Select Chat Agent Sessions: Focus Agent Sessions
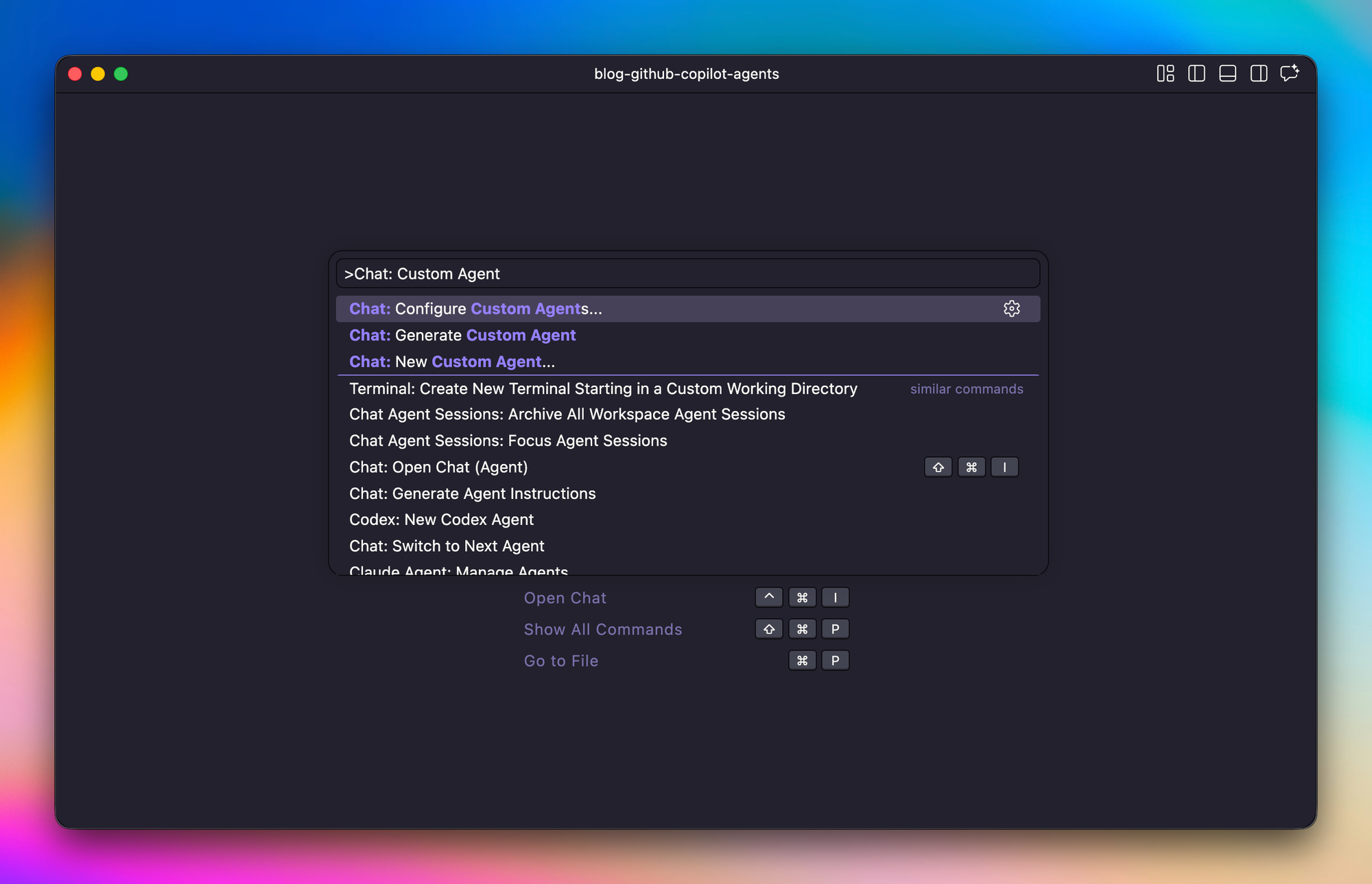Image resolution: width=1372 pixels, height=884 pixels. point(508,441)
